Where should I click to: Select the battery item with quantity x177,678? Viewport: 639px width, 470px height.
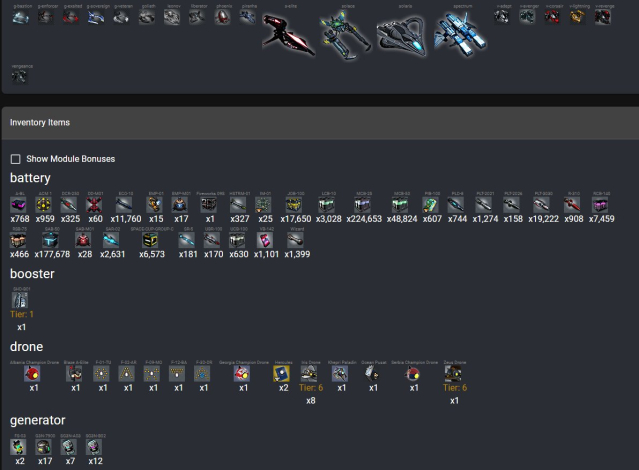(x=49, y=240)
